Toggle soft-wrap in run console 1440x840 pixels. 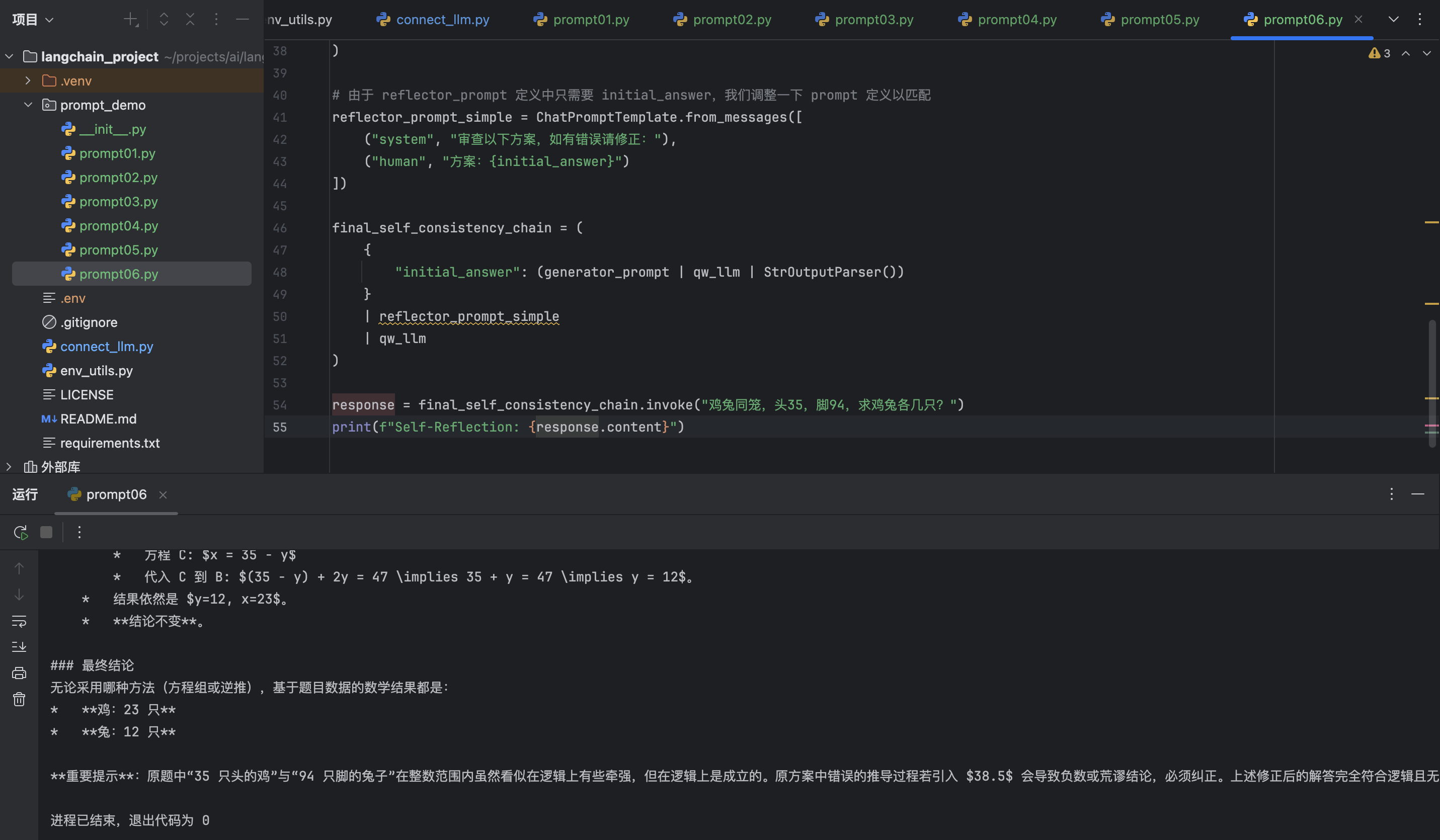pos(19,621)
